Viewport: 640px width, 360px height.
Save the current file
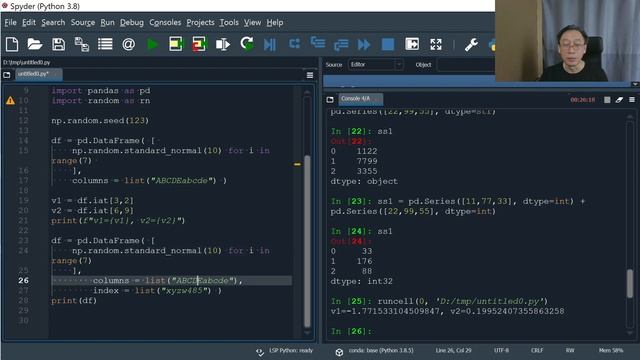(x=58, y=44)
